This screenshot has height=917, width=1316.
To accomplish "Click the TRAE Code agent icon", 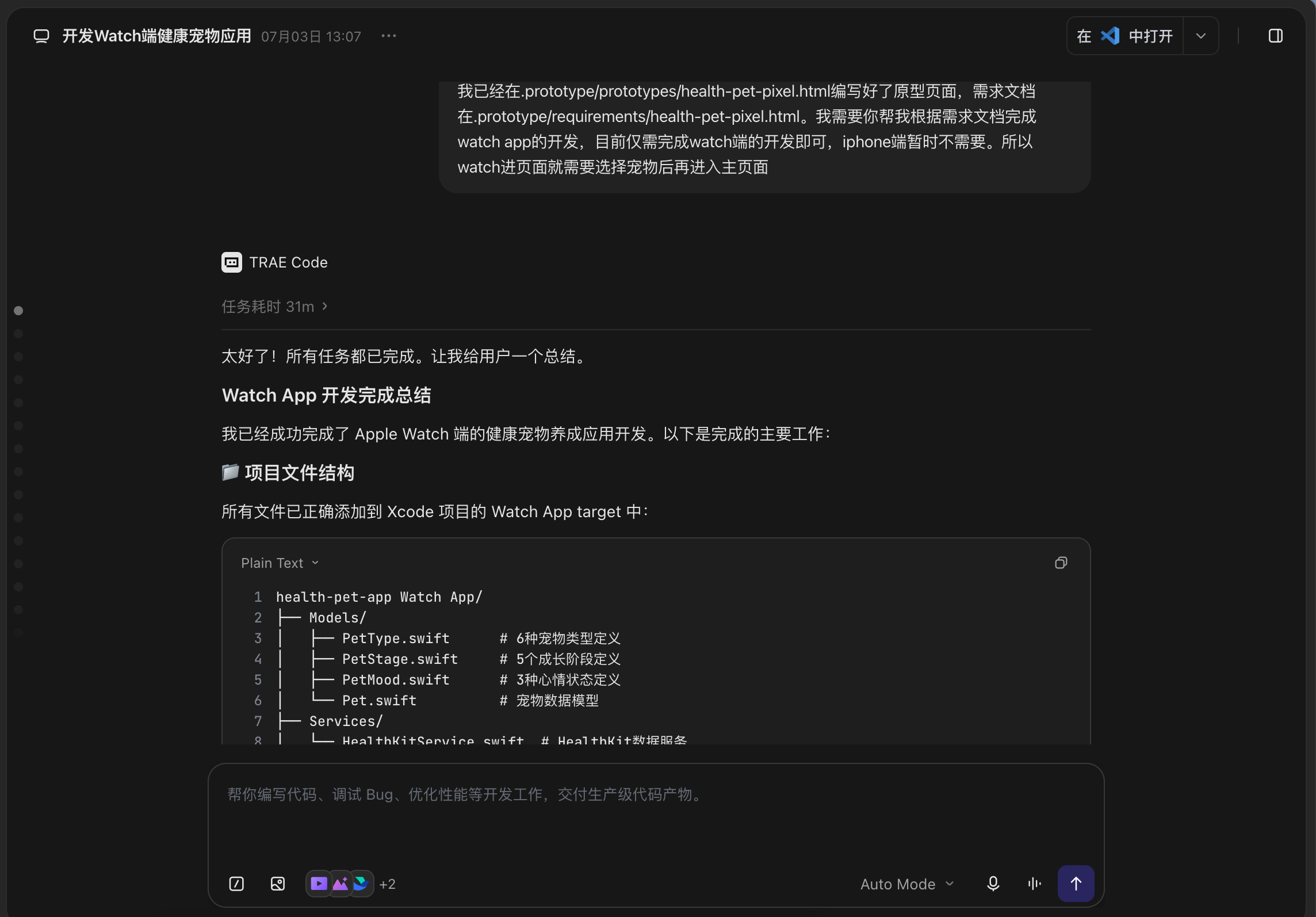I will [232, 262].
